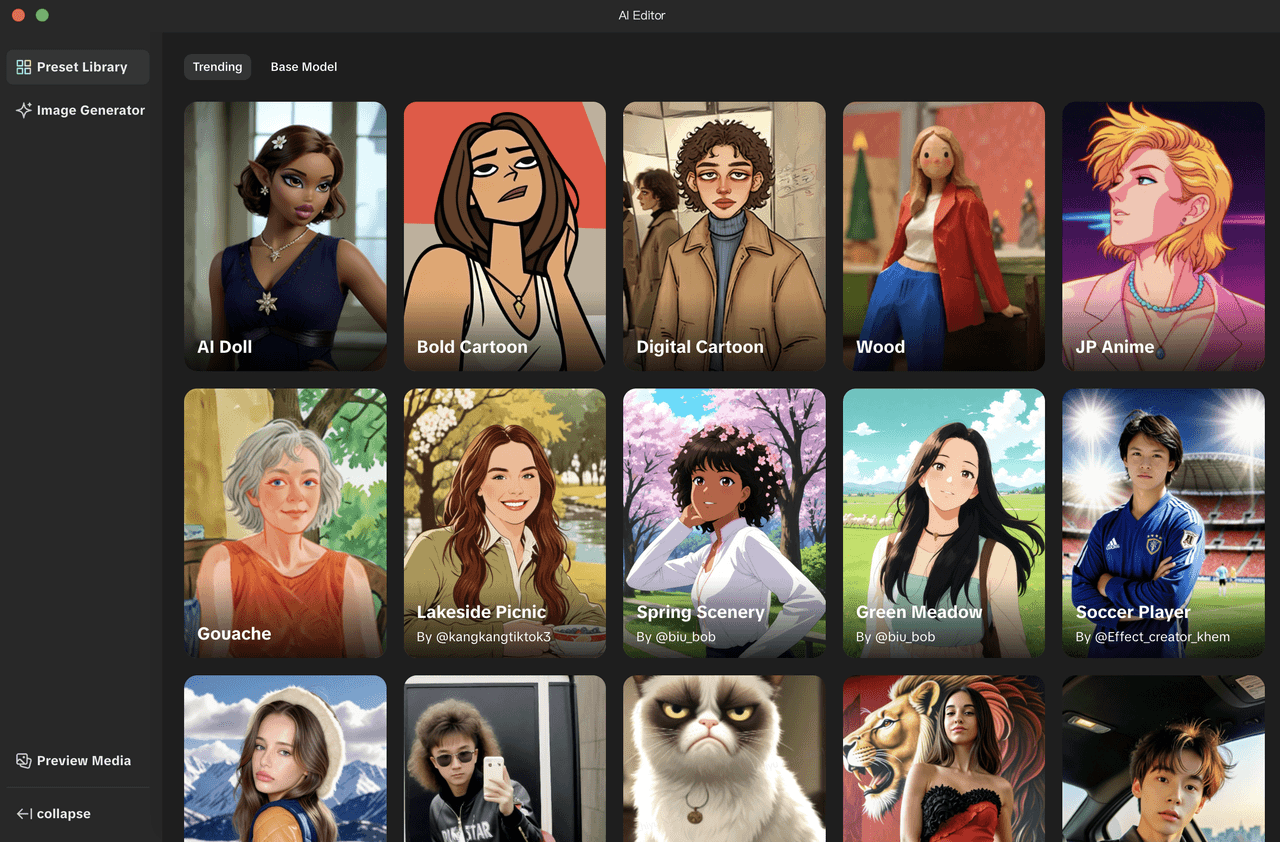Screen dimensions: 1280x842
Task: Click By @biu_bob under Spring Scenery
Action: 676,637
